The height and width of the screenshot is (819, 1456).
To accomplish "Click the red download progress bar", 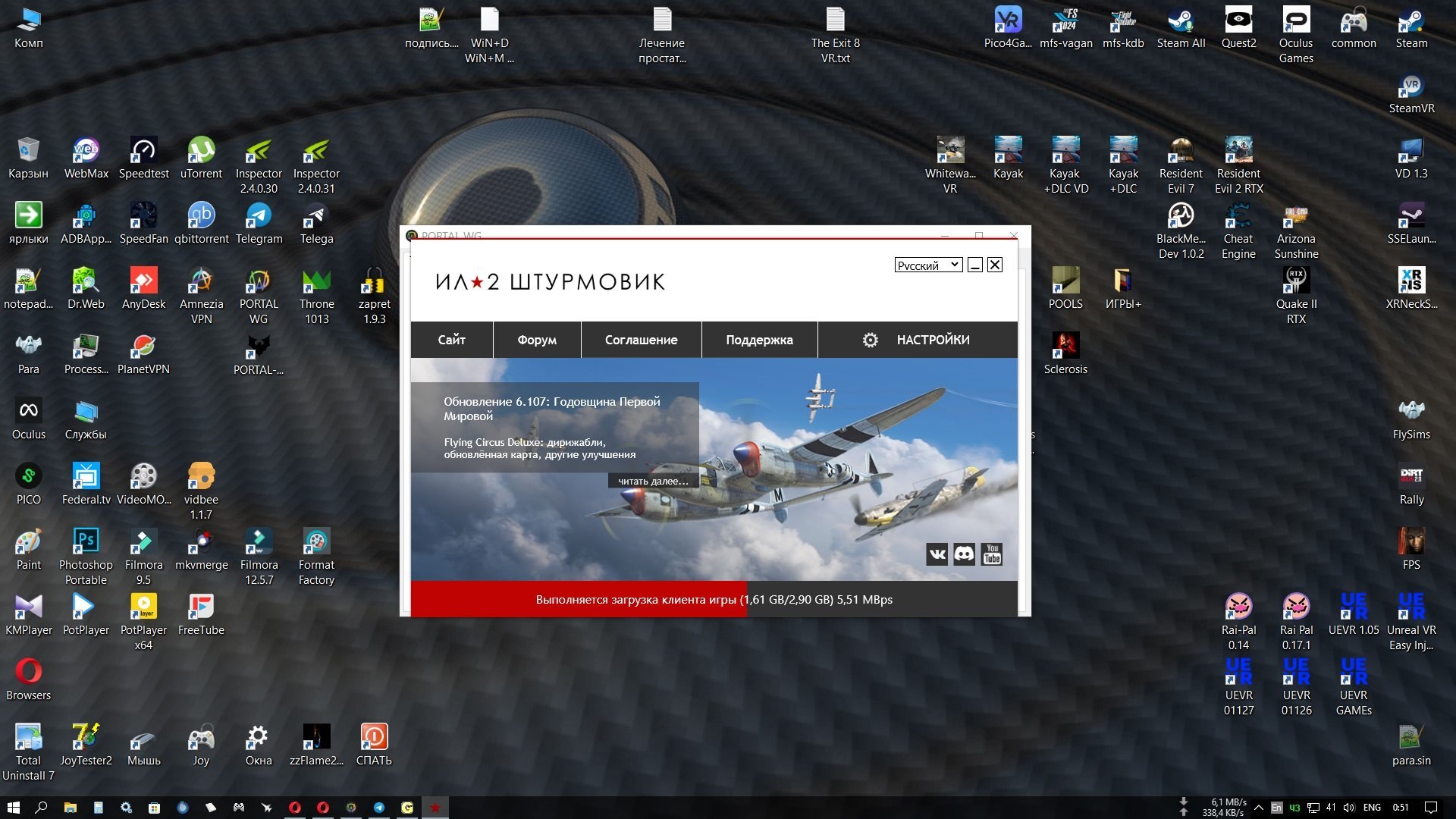I will (578, 599).
